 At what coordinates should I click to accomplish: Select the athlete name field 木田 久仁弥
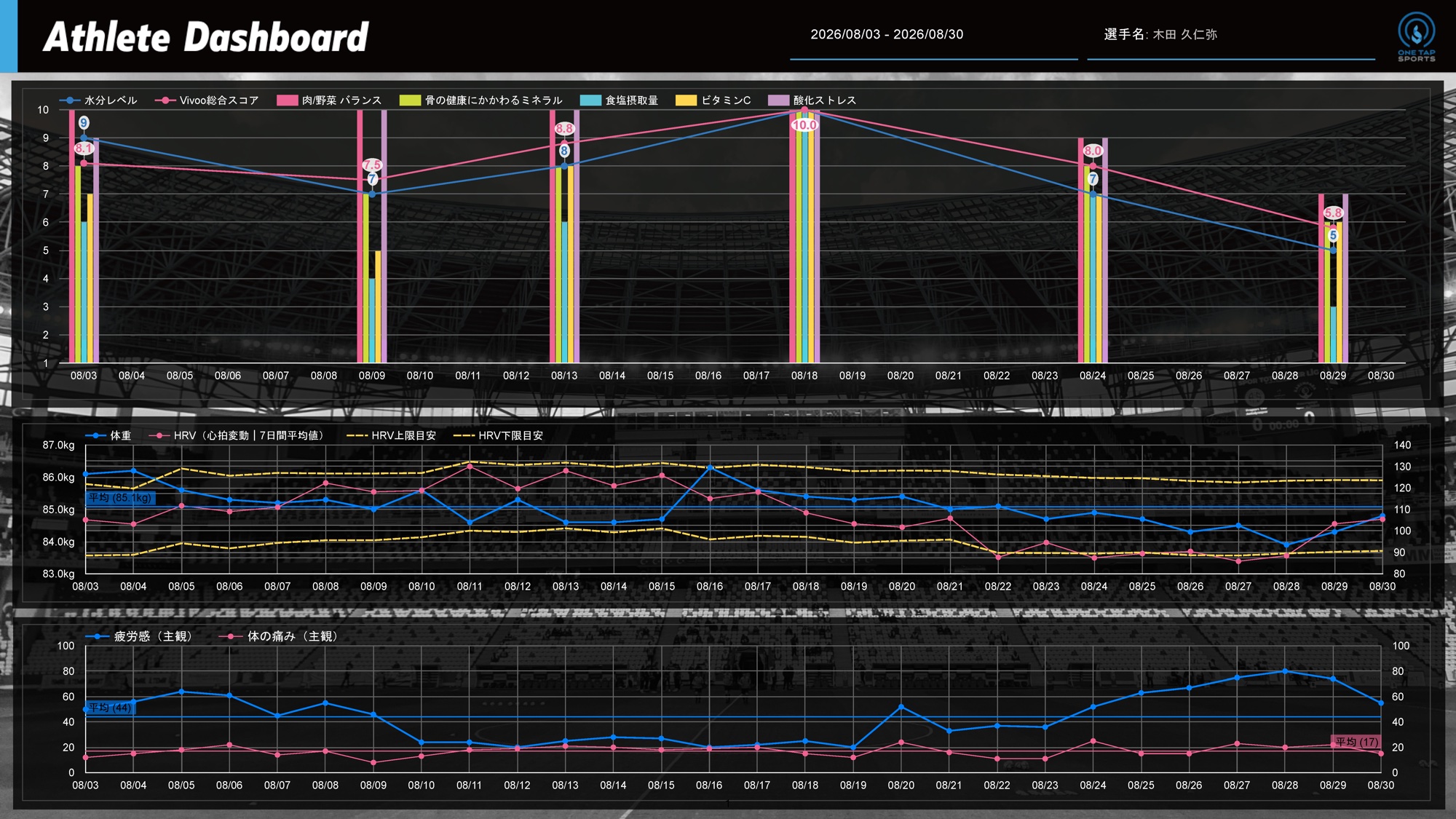click(x=1231, y=35)
